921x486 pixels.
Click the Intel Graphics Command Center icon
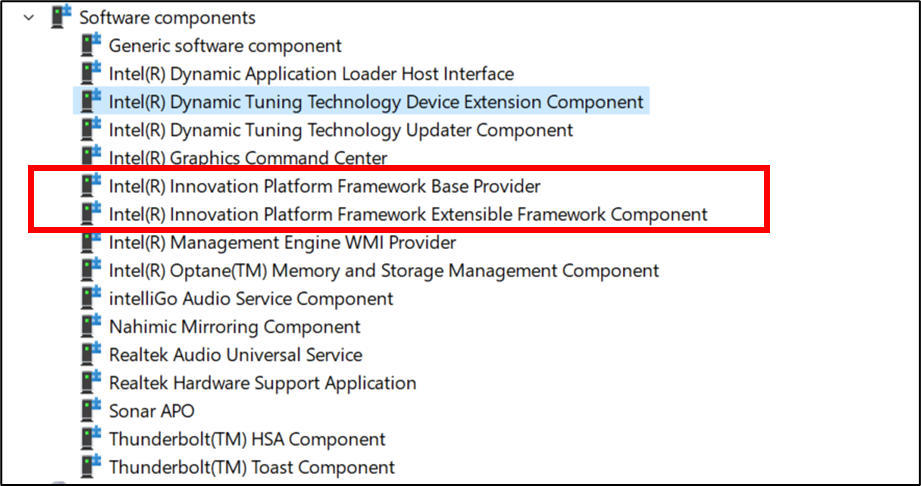(91, 157)
